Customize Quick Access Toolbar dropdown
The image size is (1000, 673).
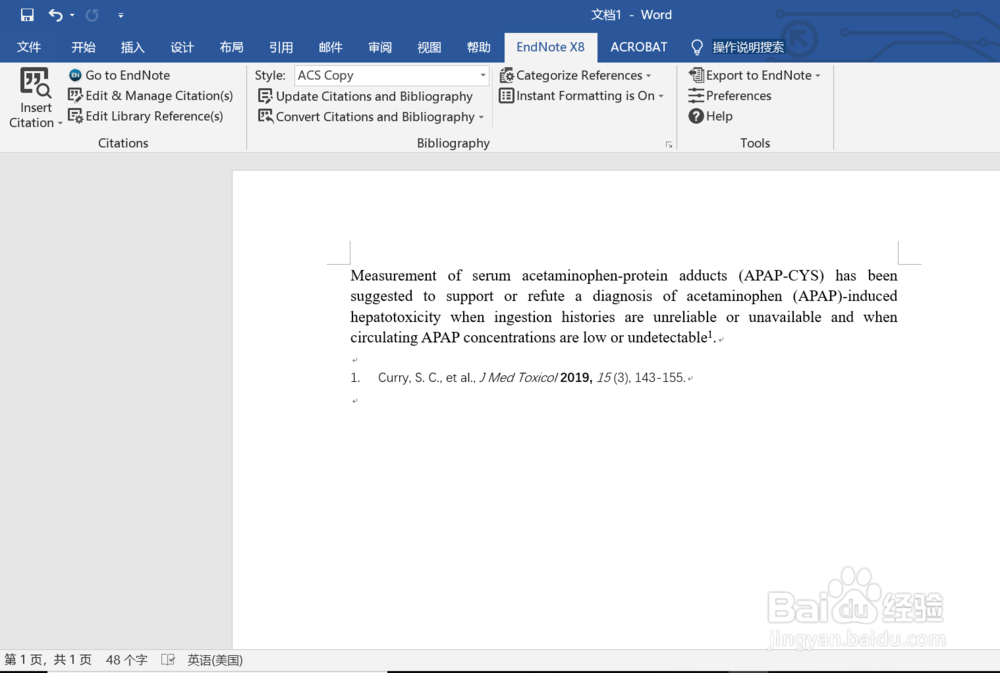tap(121, 15)
